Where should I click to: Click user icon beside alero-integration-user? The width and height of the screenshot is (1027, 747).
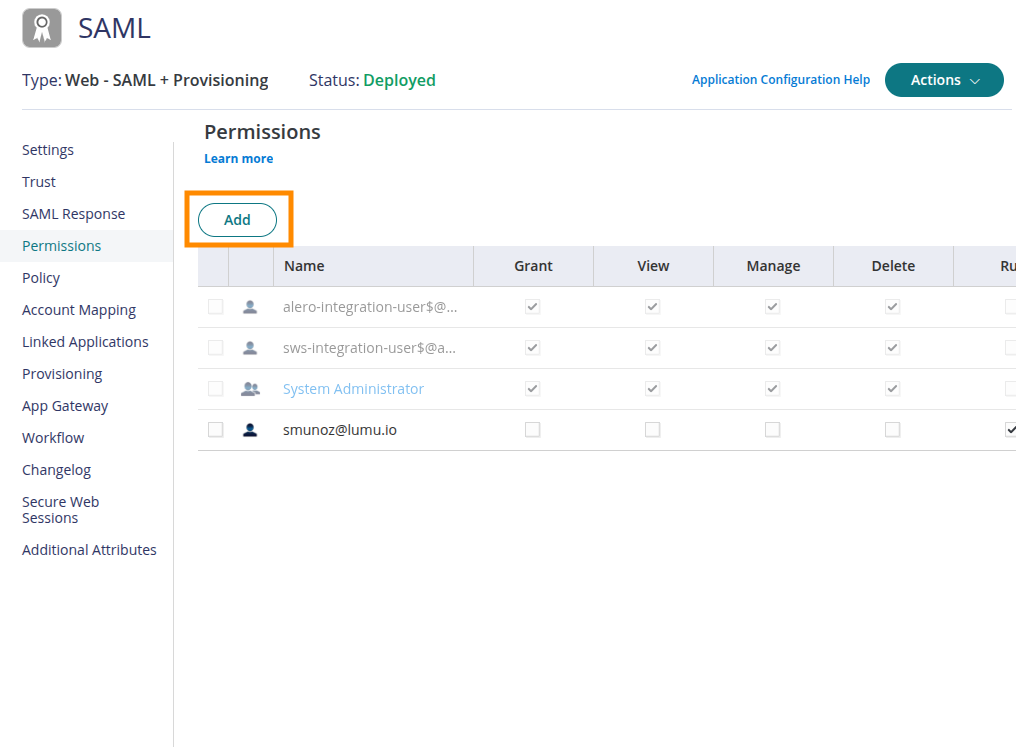coord(250,307)
